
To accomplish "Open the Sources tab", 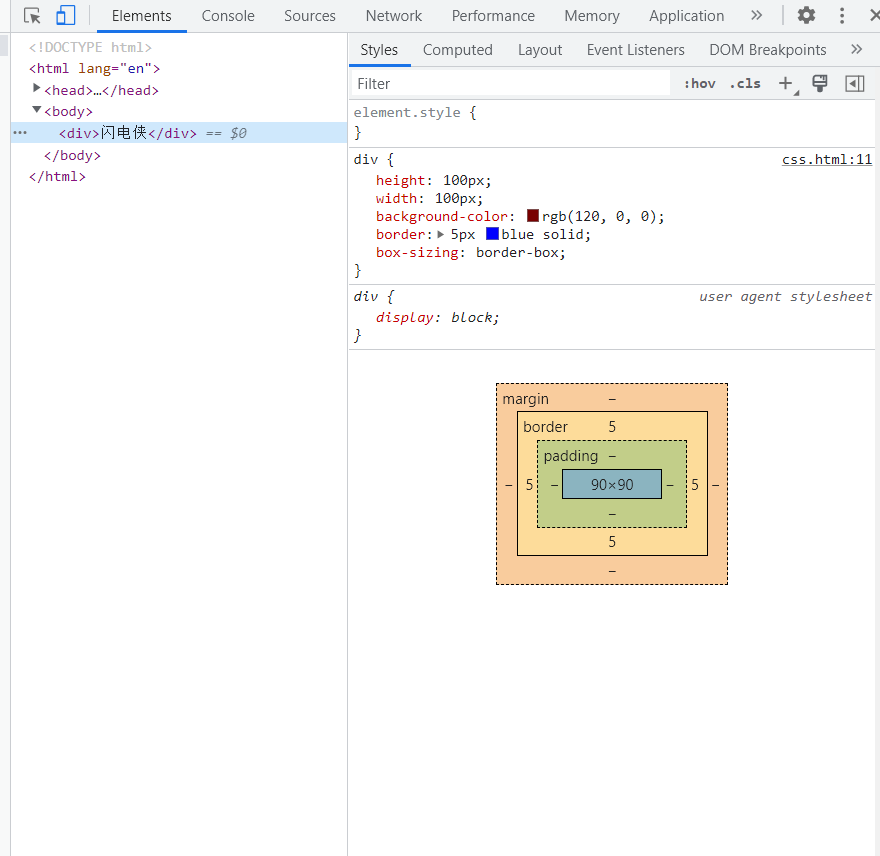I will point(310,16).
